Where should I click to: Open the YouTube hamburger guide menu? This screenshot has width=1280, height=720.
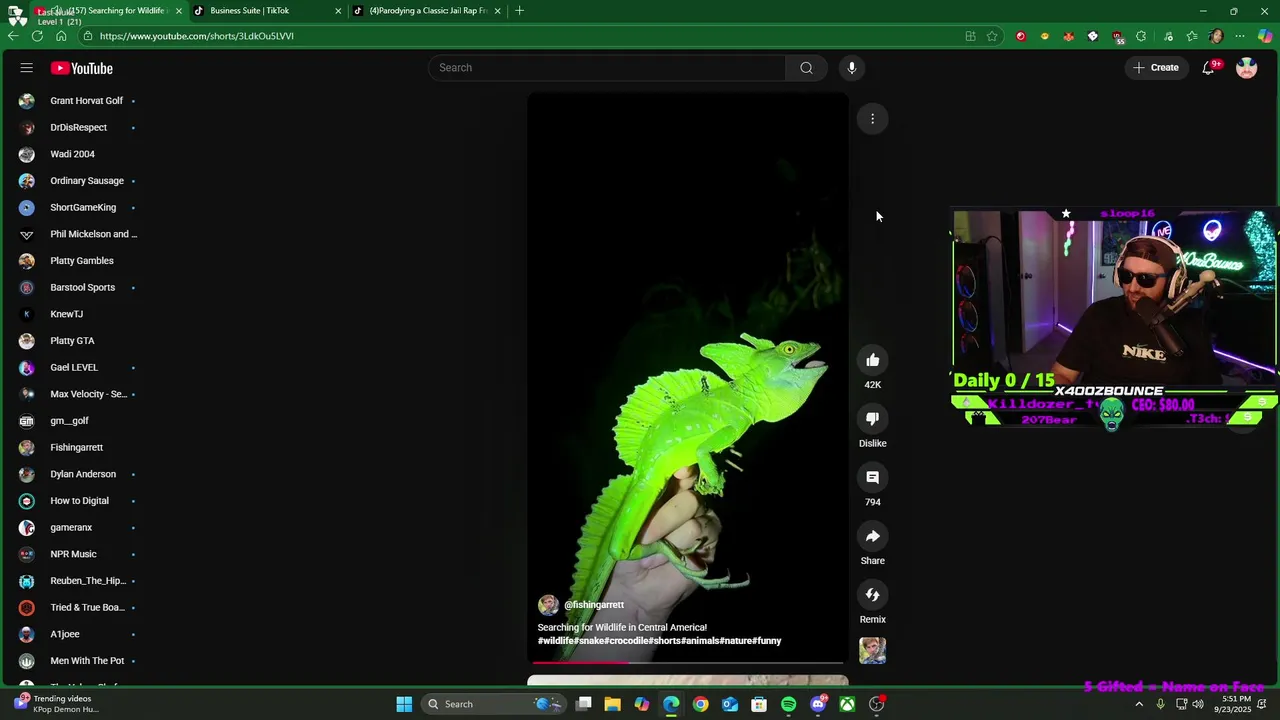26,68
